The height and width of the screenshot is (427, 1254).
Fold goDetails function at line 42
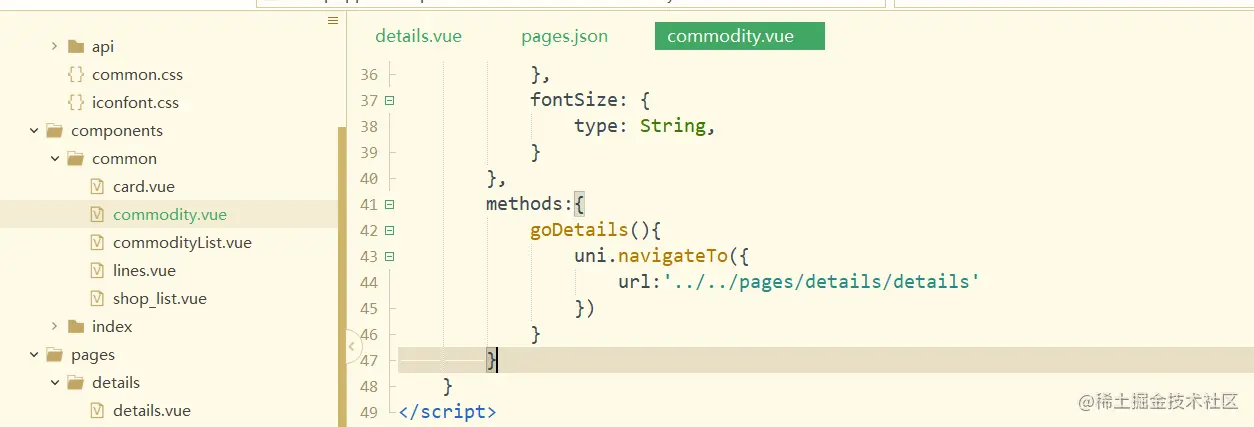click(389, 230)
